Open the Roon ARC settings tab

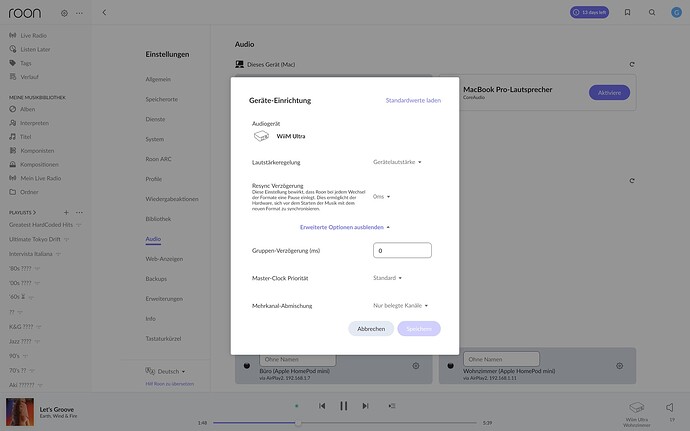pyautogui.click(x=158, y=159)
